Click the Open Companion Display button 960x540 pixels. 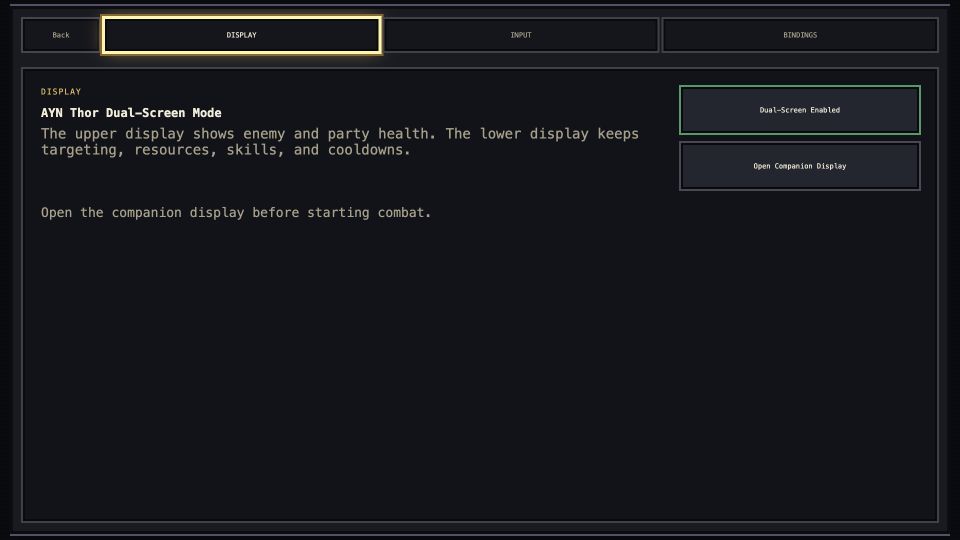pyautogui.click(x=800, y=166)
